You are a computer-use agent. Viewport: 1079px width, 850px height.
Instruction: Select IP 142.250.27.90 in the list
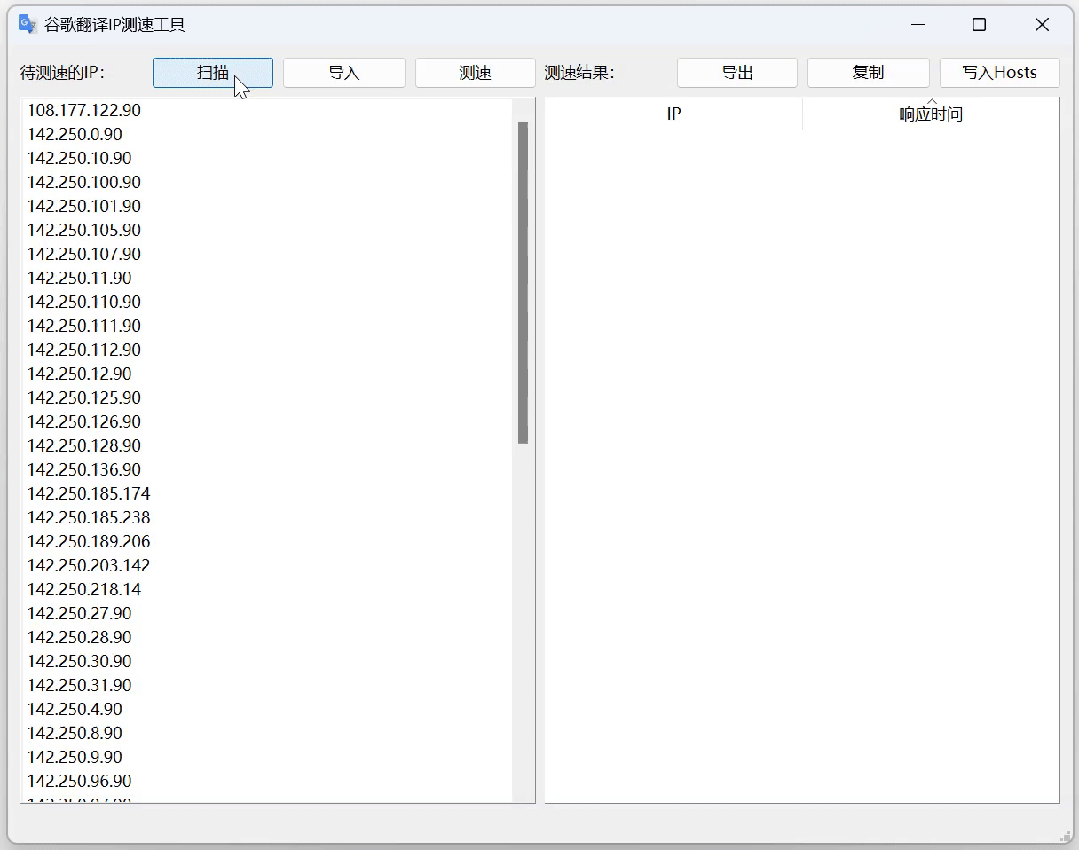point(79,613)
